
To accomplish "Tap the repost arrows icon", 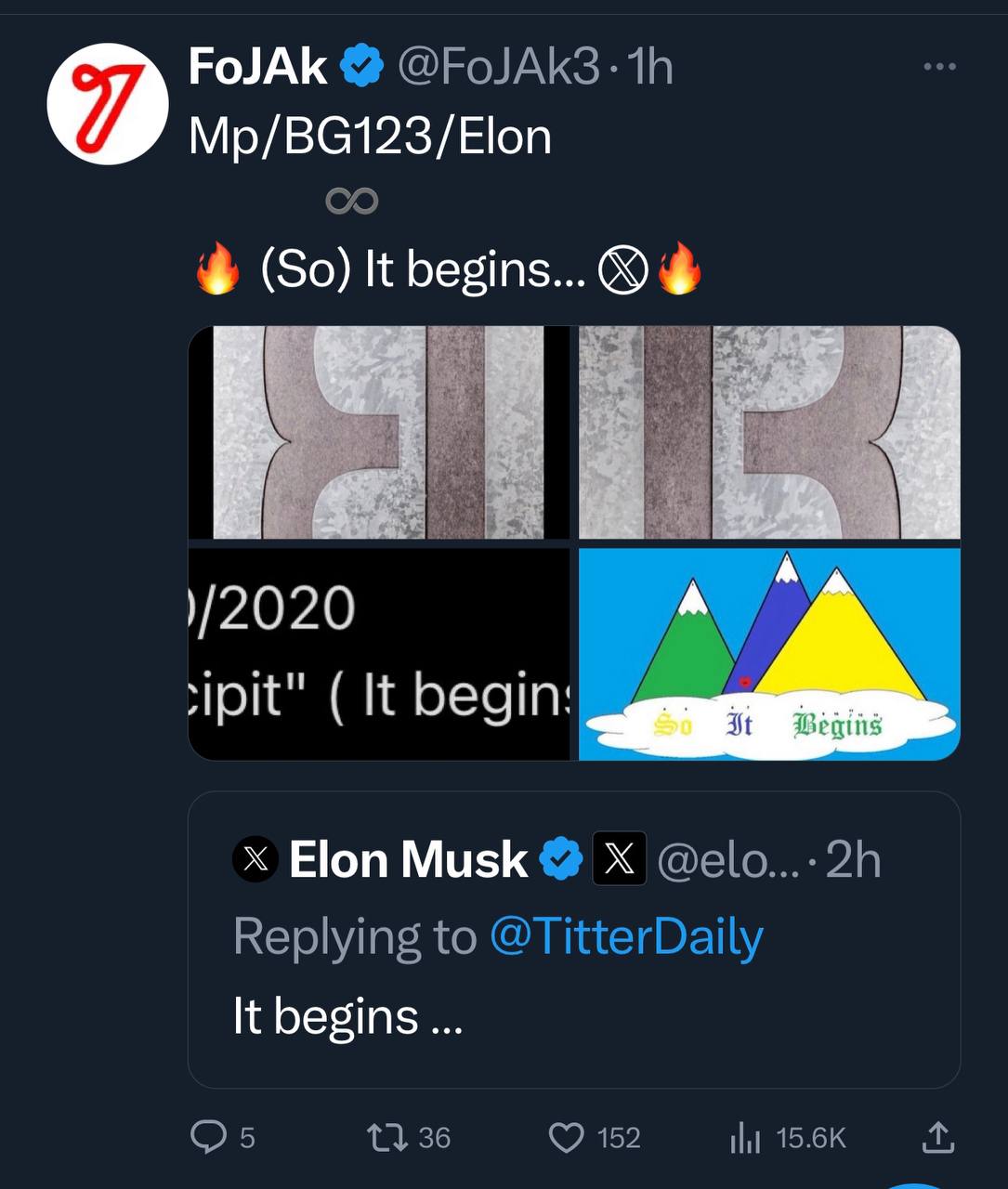I will tap(386, 1137).
